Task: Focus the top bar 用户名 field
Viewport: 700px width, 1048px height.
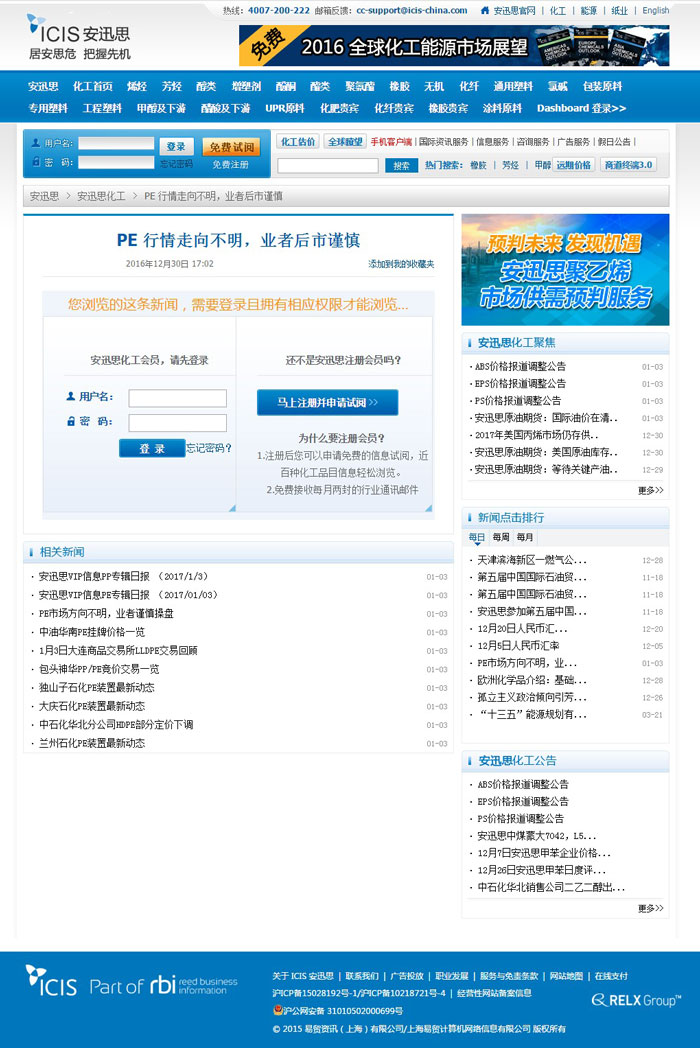Action: tap(116, 144)
